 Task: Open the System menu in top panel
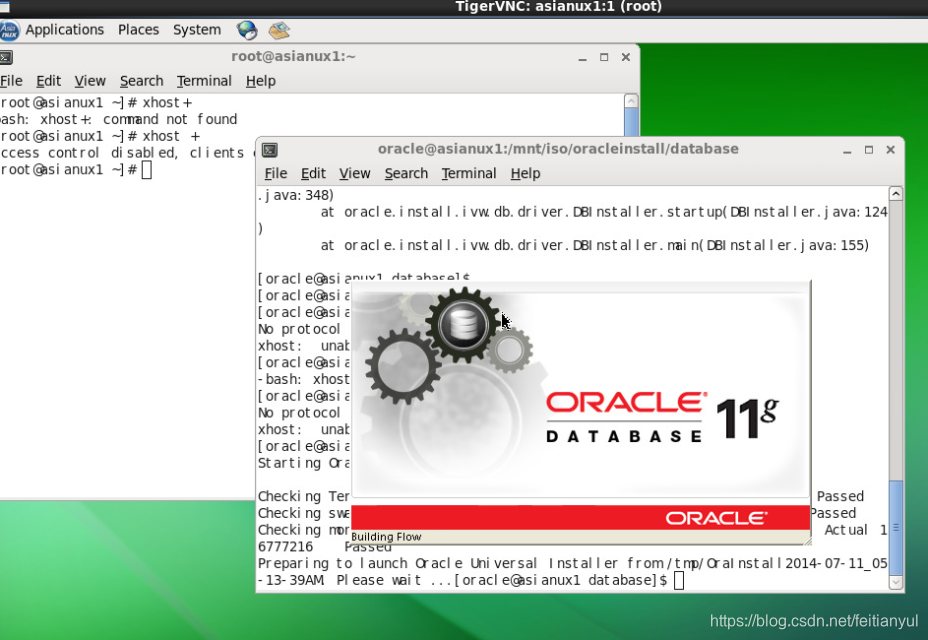pos(196,30)
